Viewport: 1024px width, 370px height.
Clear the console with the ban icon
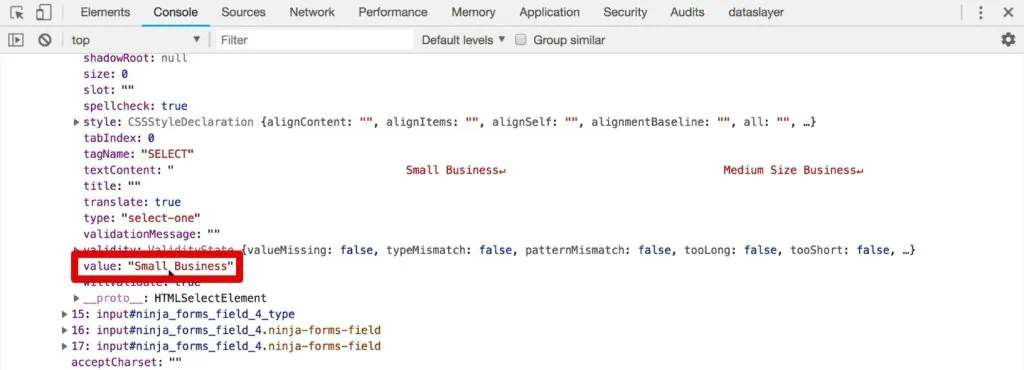click(44, 40)
